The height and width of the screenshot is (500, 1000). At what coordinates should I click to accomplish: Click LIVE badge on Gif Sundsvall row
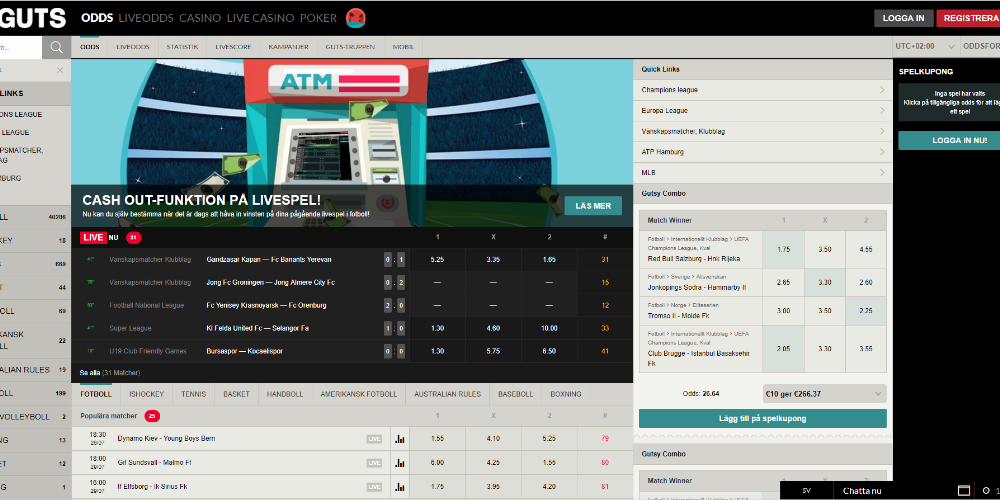pyautogui.click(x=374, y=463)
